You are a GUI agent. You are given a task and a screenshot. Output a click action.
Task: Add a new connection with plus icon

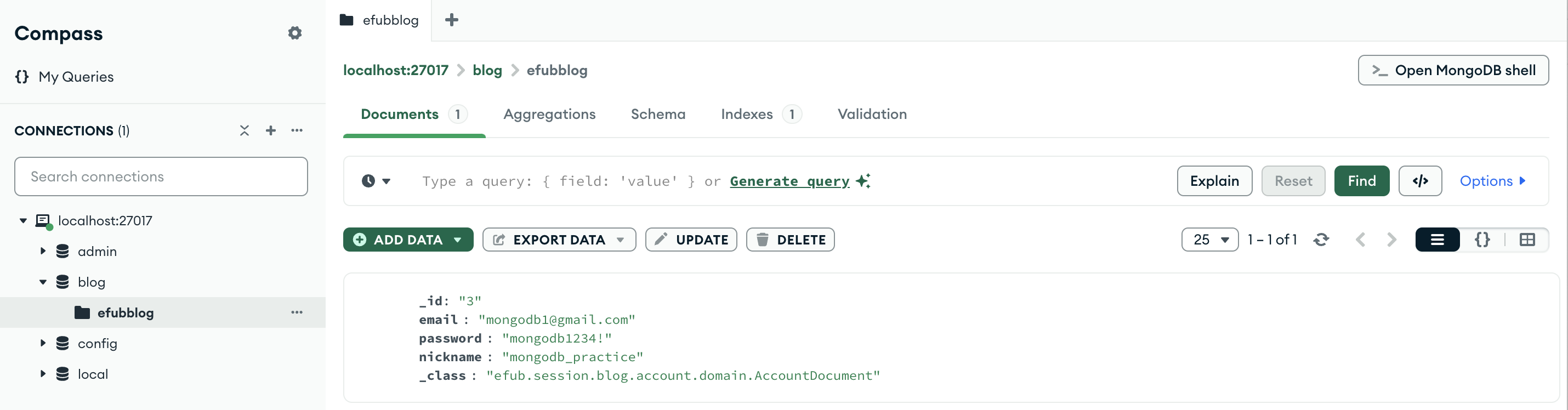click(271, 130)
